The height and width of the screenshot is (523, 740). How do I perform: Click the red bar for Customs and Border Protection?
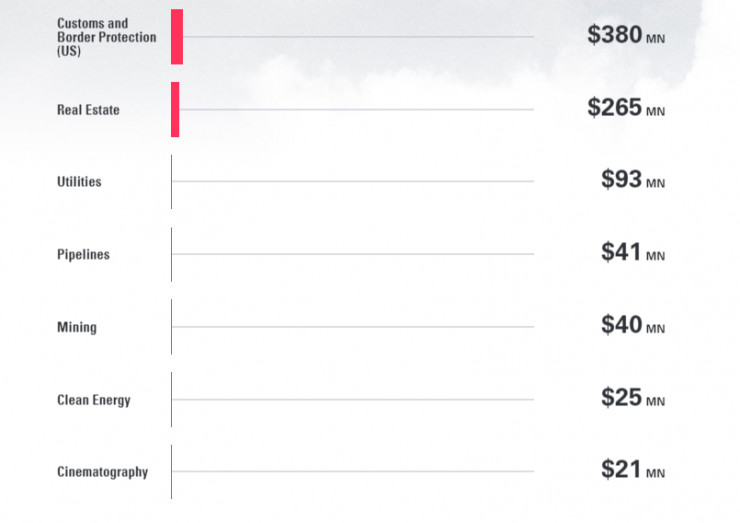click(x=177, y=37)
